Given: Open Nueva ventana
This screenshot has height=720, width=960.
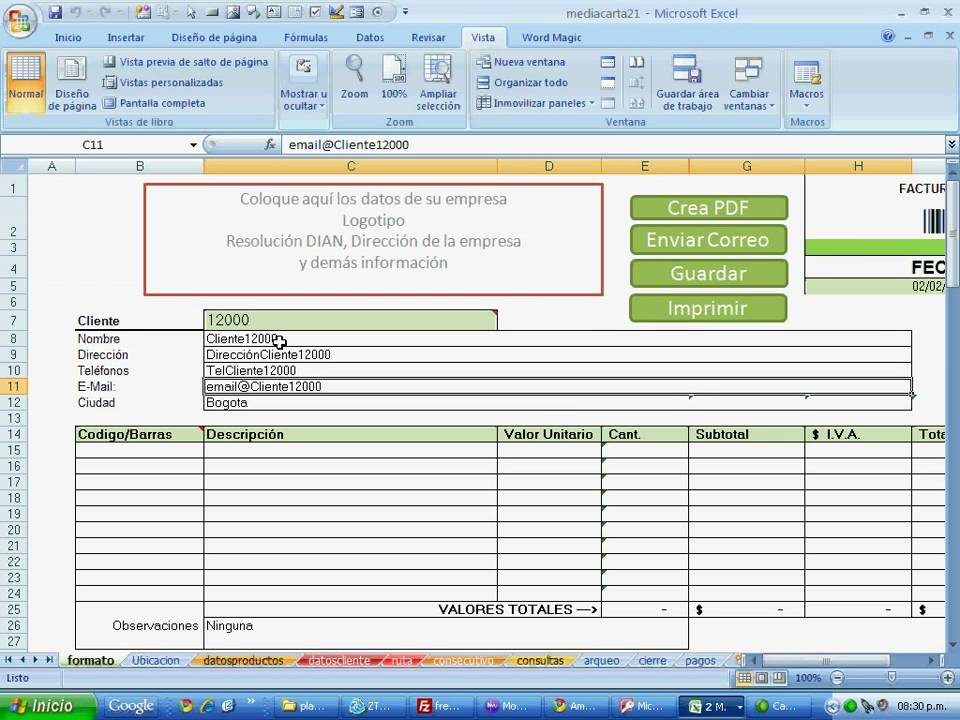Looking at the screenshot, I should [x=521, y=62].
